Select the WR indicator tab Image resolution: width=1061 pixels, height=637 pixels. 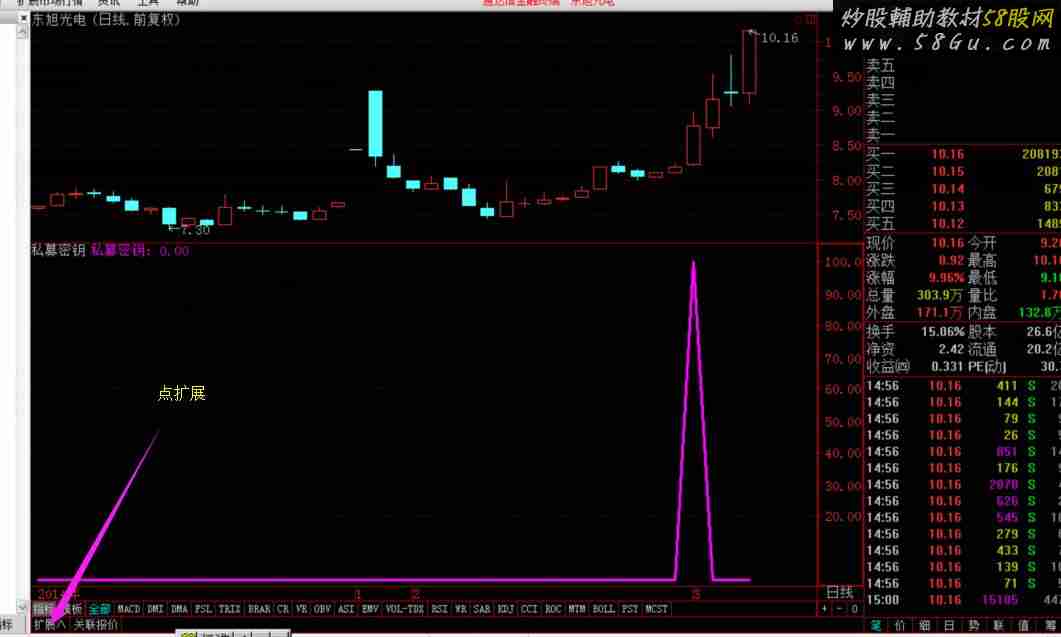[x=461, y=609]
